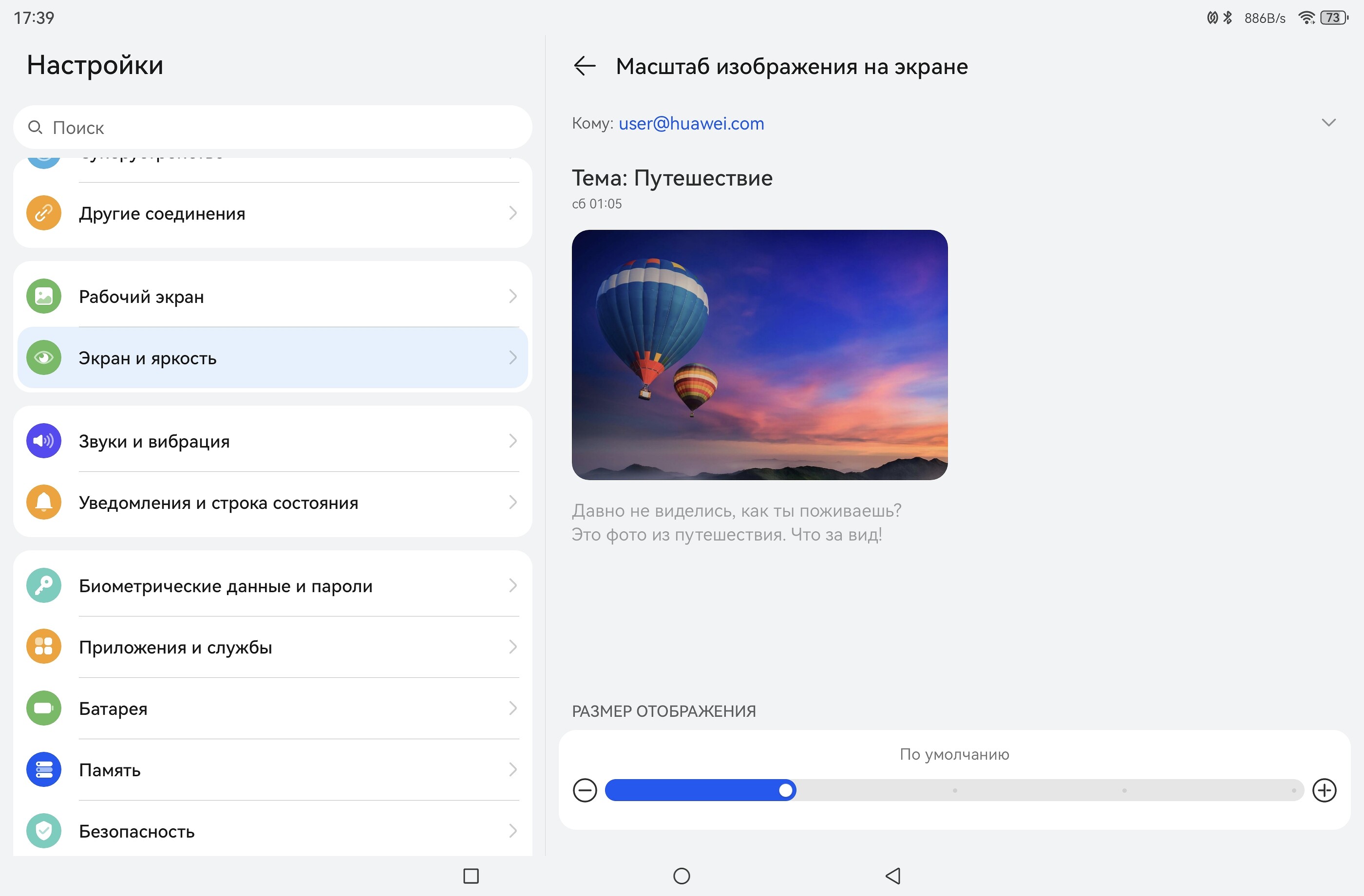Click the minus icon to decrease display size

(585, 790)
